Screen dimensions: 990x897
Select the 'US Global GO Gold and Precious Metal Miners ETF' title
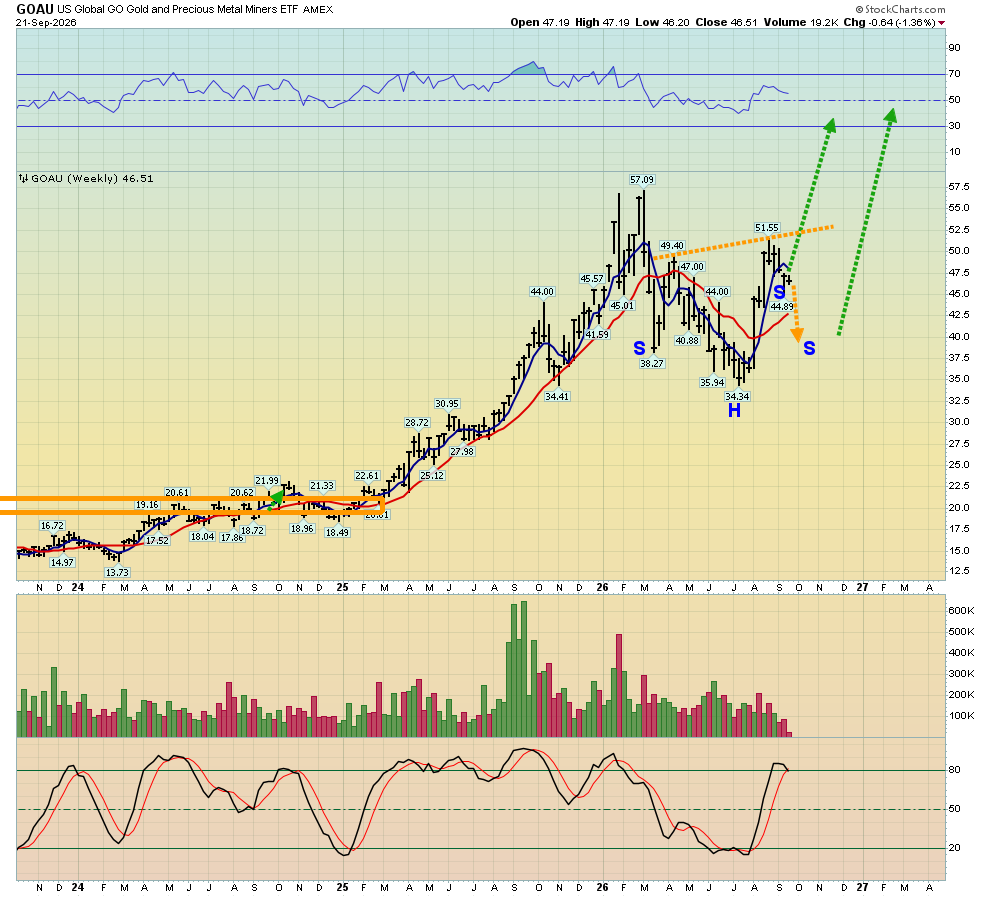pos(178,9)
